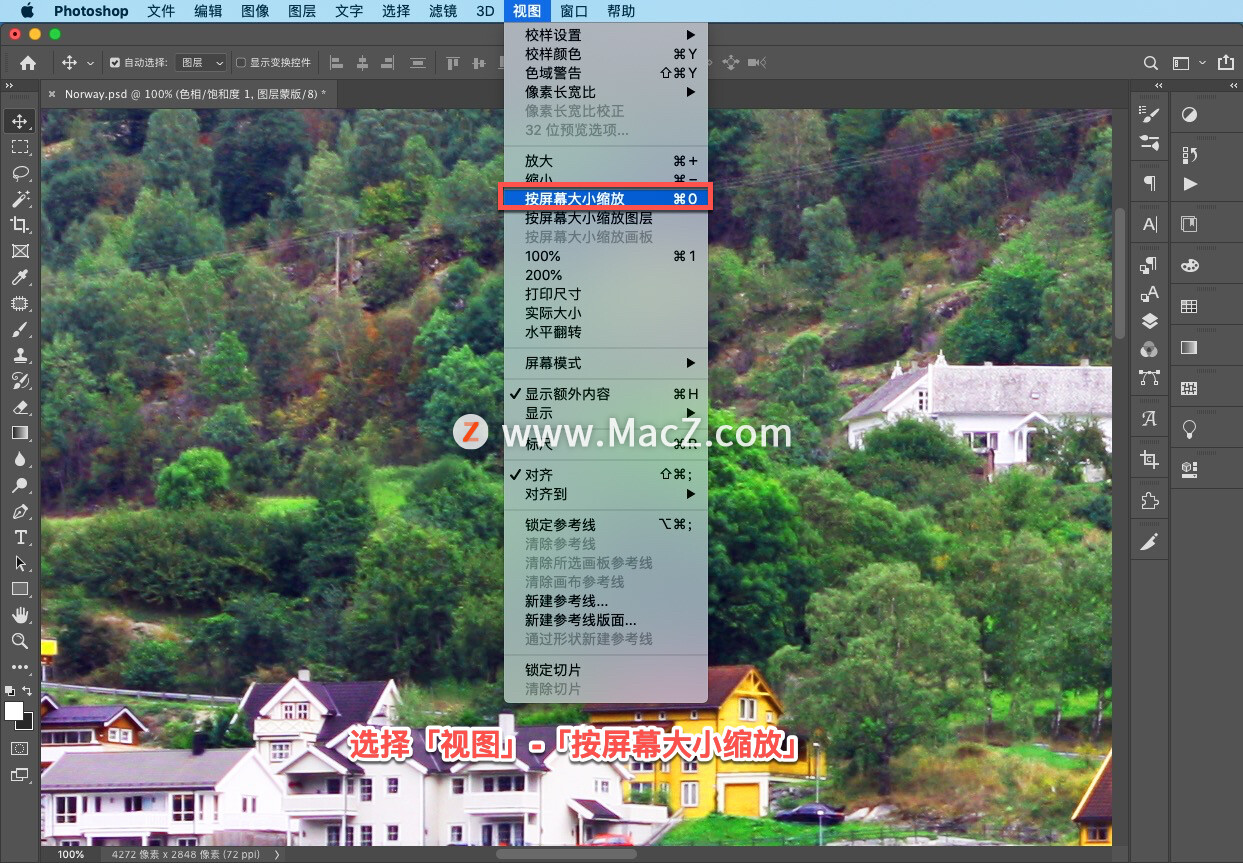This screenshot has width=1243, height=863.
Task: Select the Eraser tool
Action: tap(20, 407)
